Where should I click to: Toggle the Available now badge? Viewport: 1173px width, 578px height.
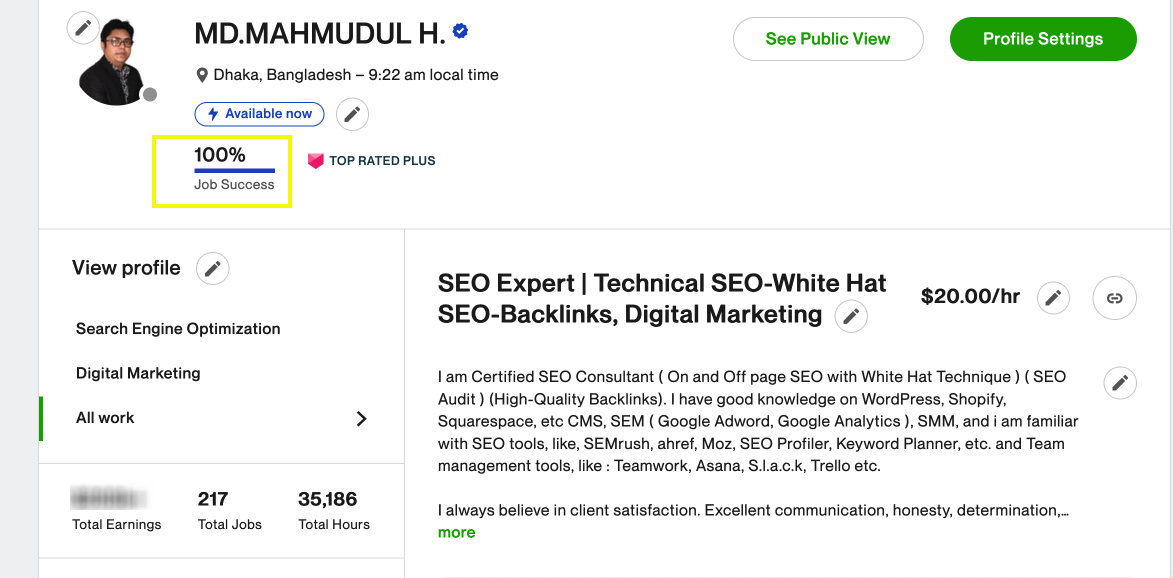259,114
